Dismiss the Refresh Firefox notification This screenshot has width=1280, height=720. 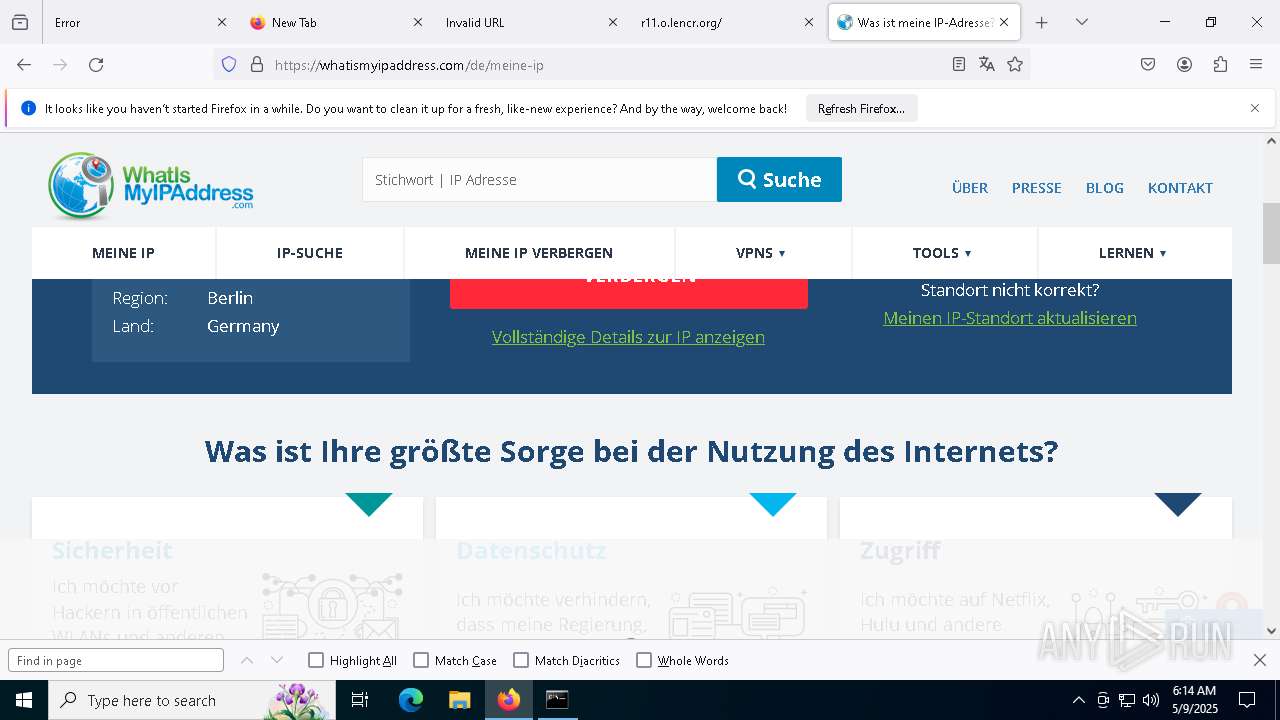pos(1255,108)
